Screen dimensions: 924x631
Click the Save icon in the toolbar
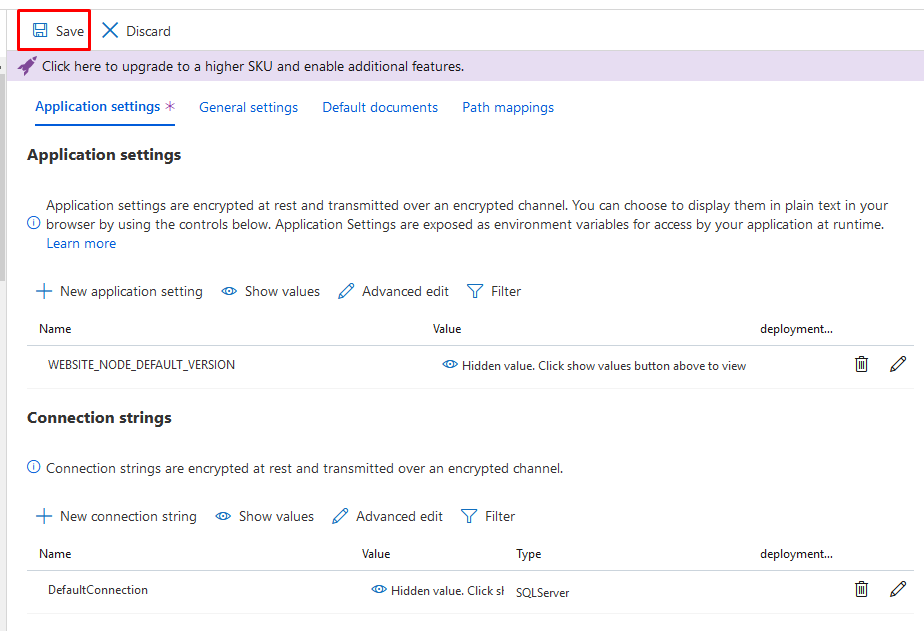[x=41, y=30]
